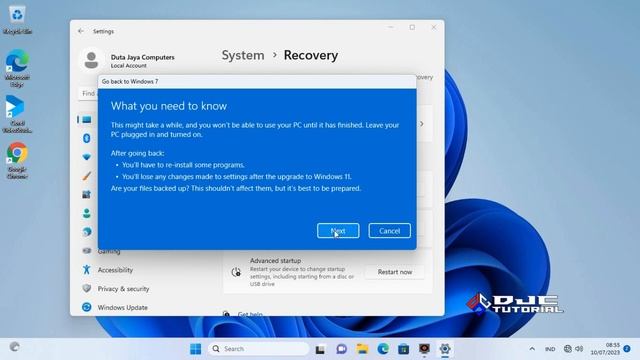Click the IND language indicator
This screenshot has height=360, width=640.
[550, 349]
